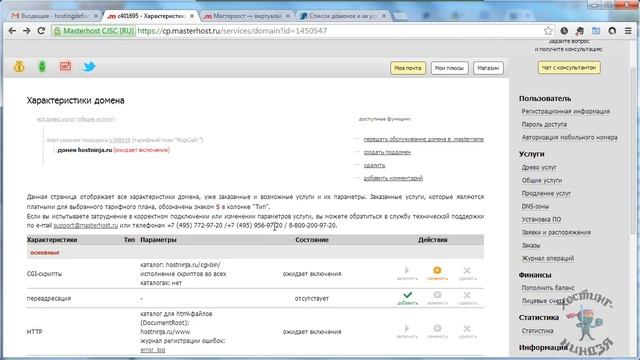Click orange gear change icon for CGI-скрипты
This screenshot has height=360, width=640.
tap(437, 273)
